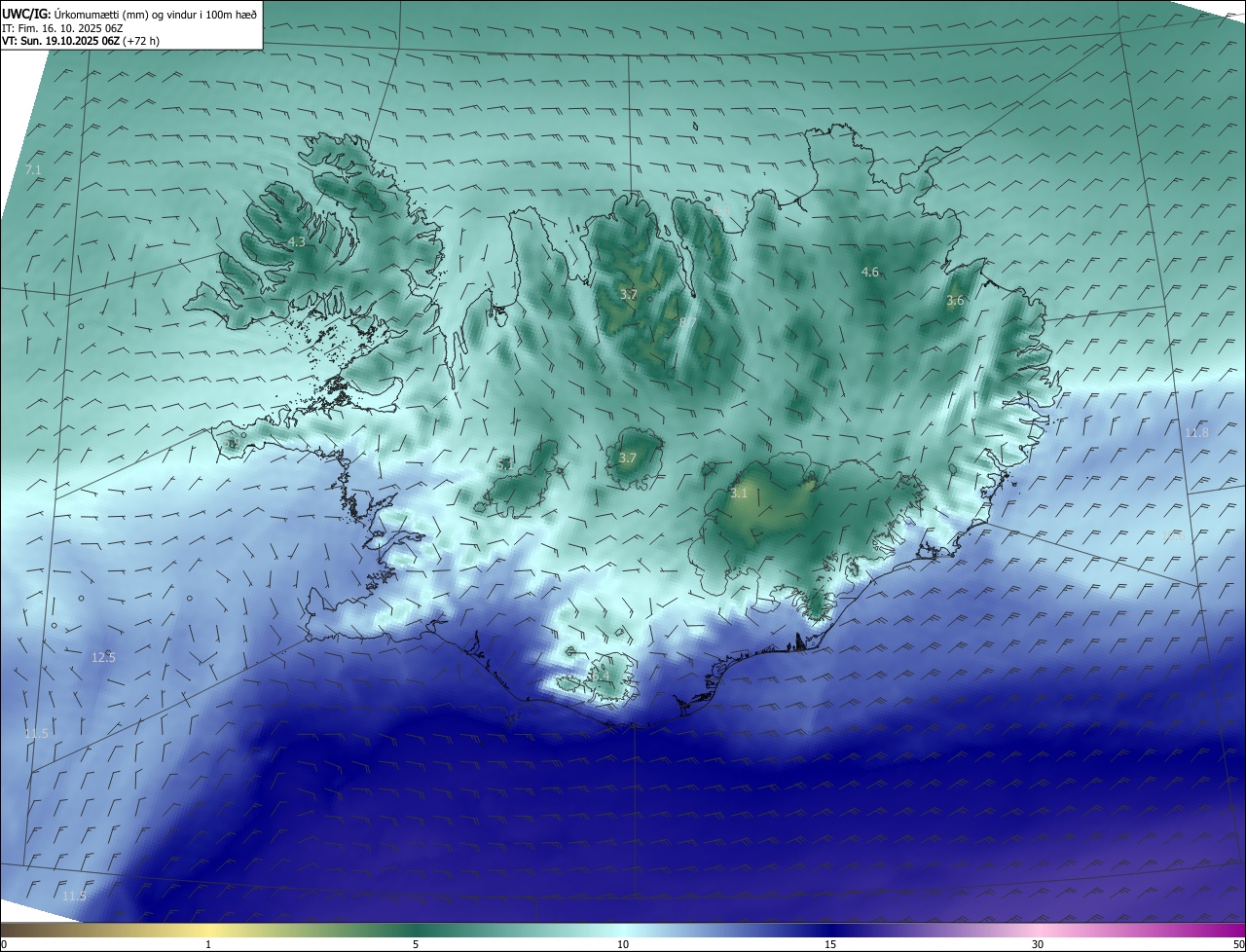Click the 7.1 value label over the sea
The height and width of the screenshot is (952, 1246).
[33, 170]
